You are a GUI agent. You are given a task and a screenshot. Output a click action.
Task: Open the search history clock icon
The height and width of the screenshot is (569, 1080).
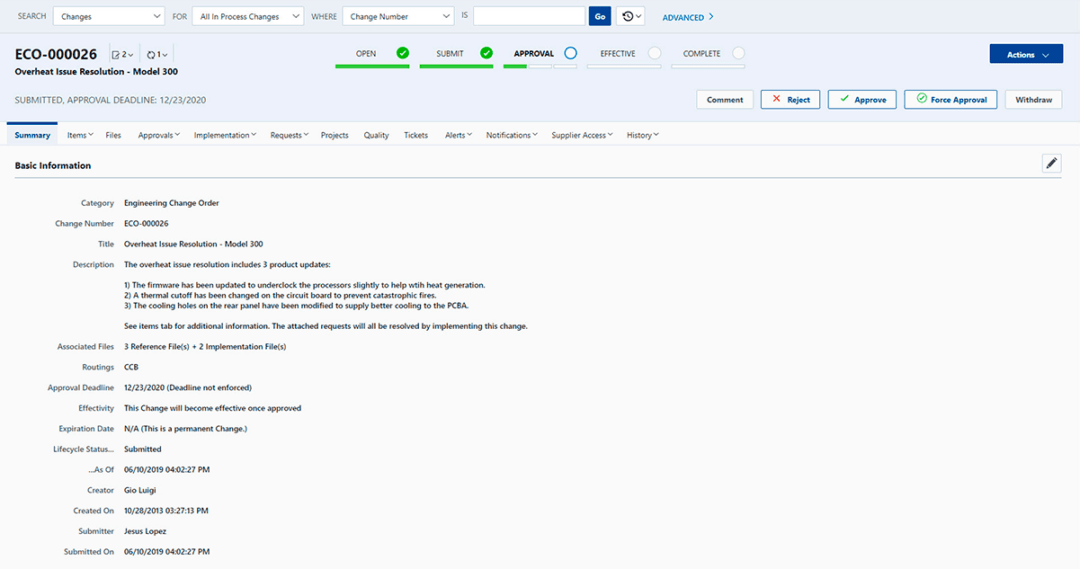630,17
